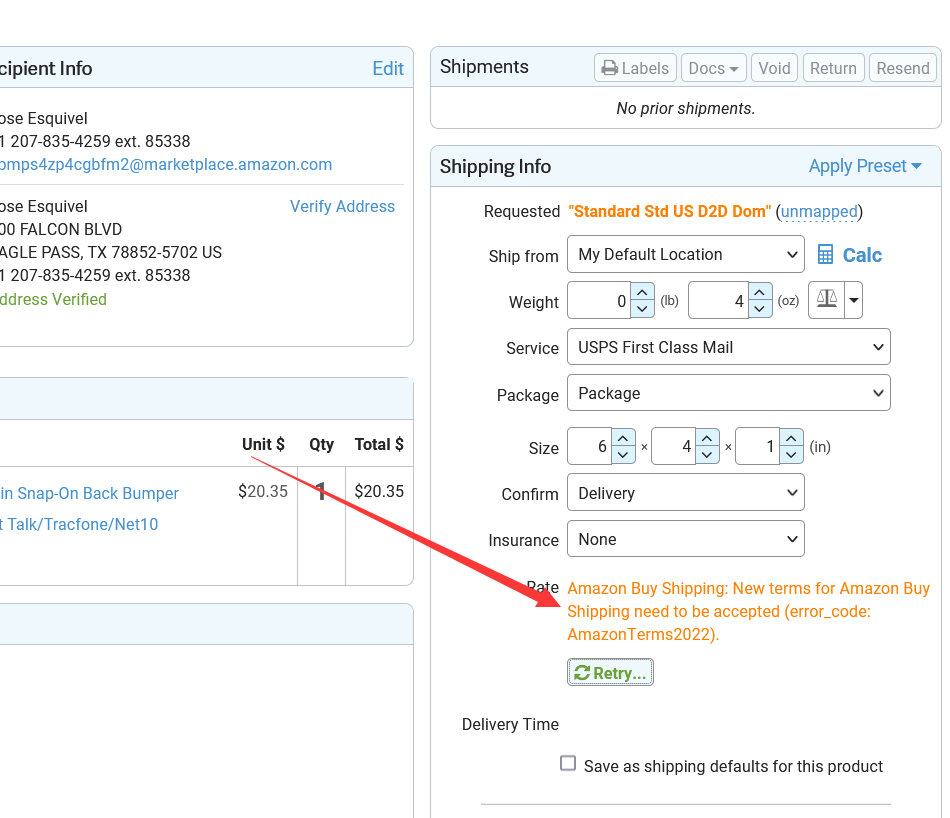Increase the pounds weight value
This screenshot has height=818, width=950.
(x=643, y=292)
